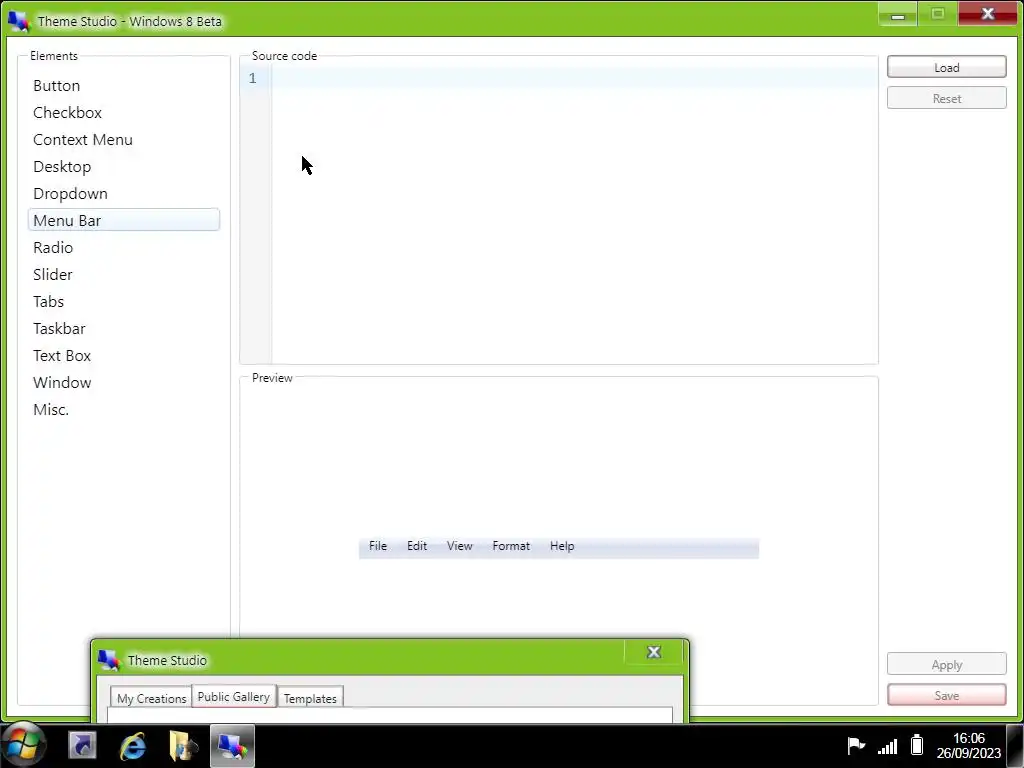Select Taskbar from Elements
The image size is (1024, 768).
pyautogui.click(x=123, y=328)
